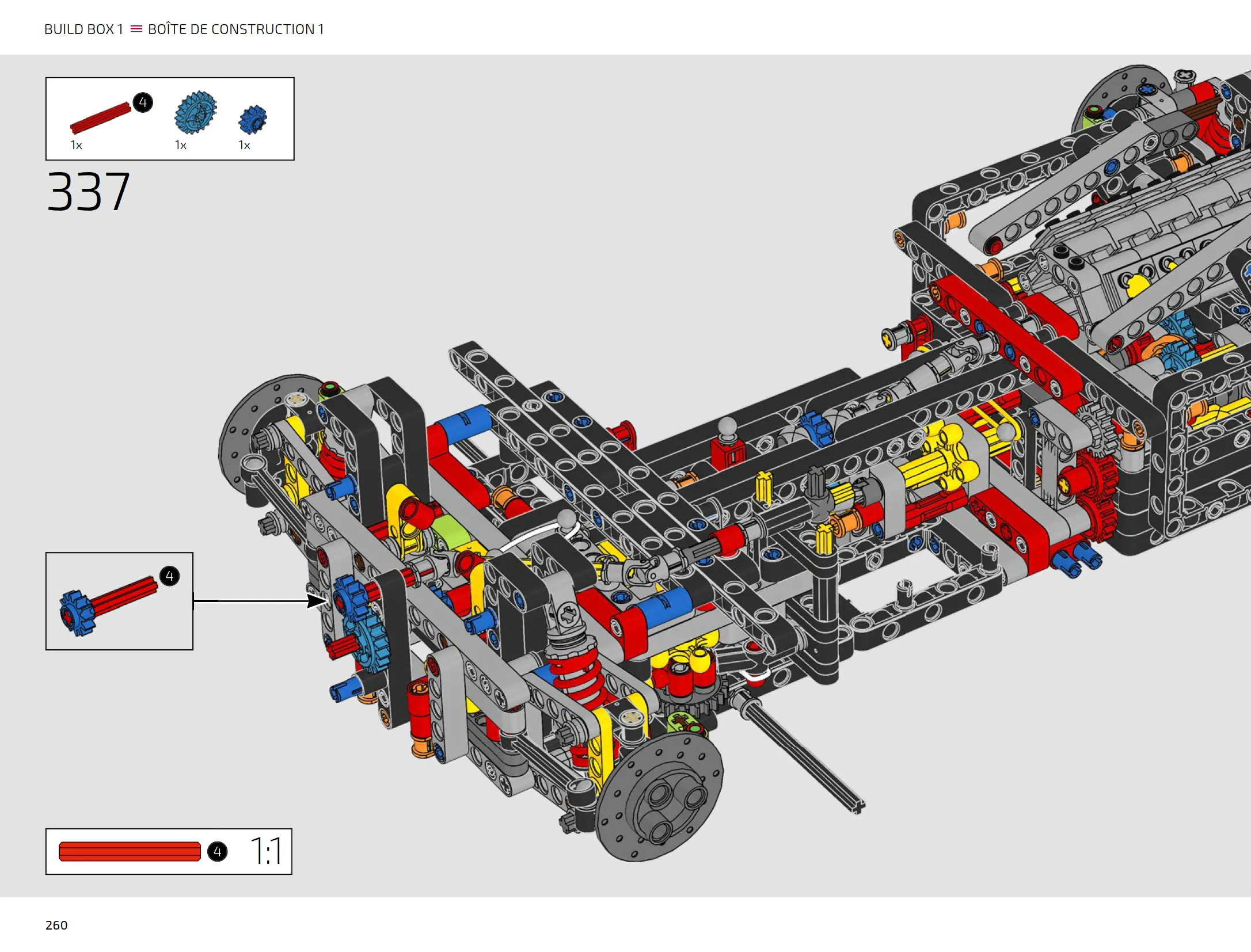Click the sub-assembly axle with blue gear
This screenshot has height=952, width=1251.
point(108,606)
